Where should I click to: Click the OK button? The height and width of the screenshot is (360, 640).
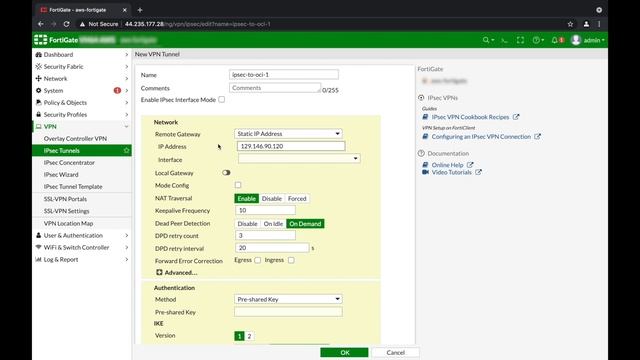click(344, 352)
